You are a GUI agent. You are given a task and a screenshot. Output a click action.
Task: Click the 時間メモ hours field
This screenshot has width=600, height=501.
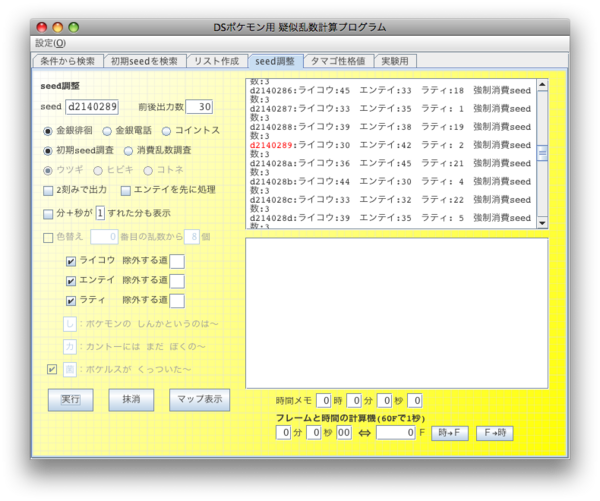tap(324, 401)
